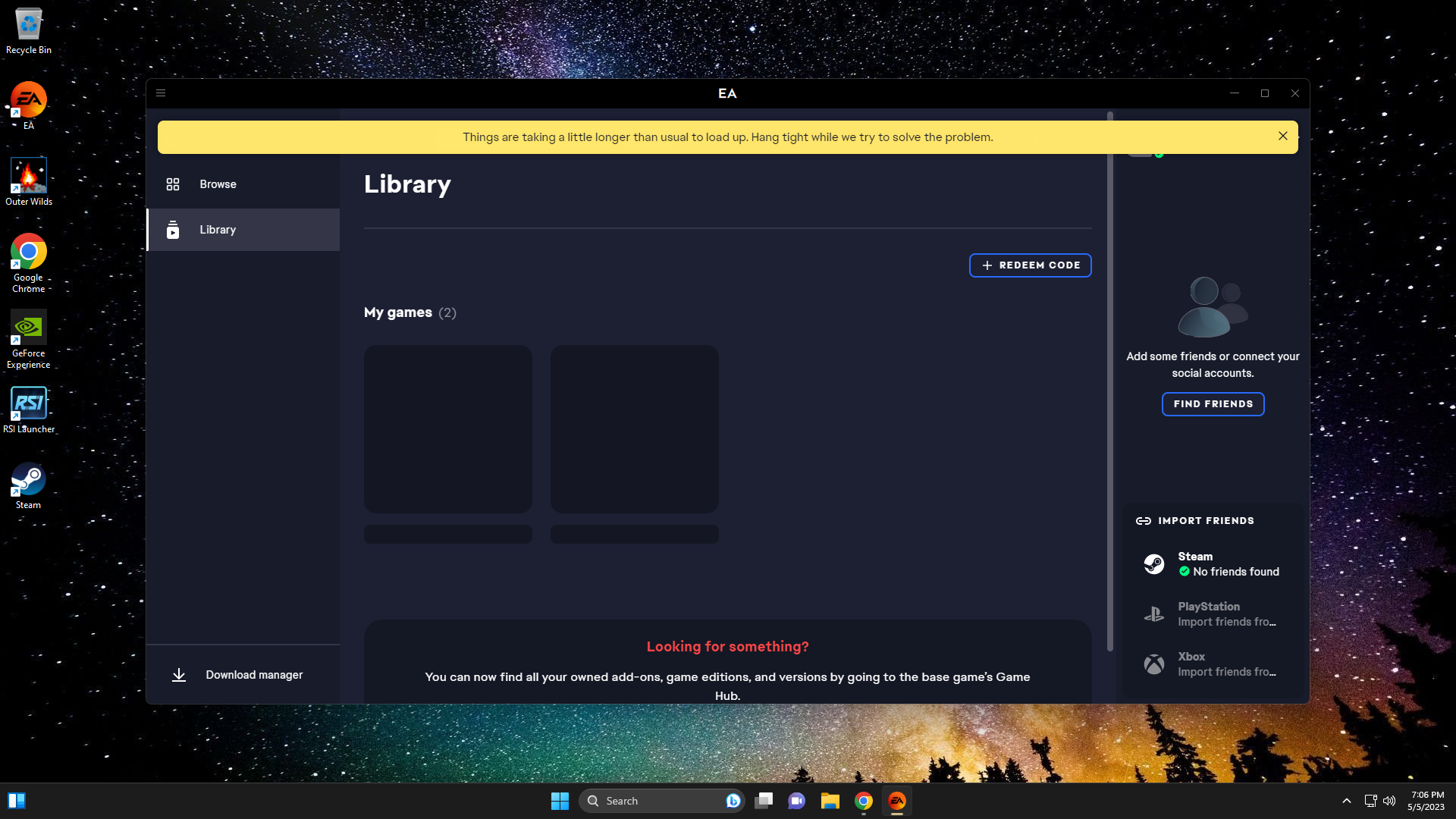Open the Browse section
Screen dimensions: 1456x819
tap(243, 184)
